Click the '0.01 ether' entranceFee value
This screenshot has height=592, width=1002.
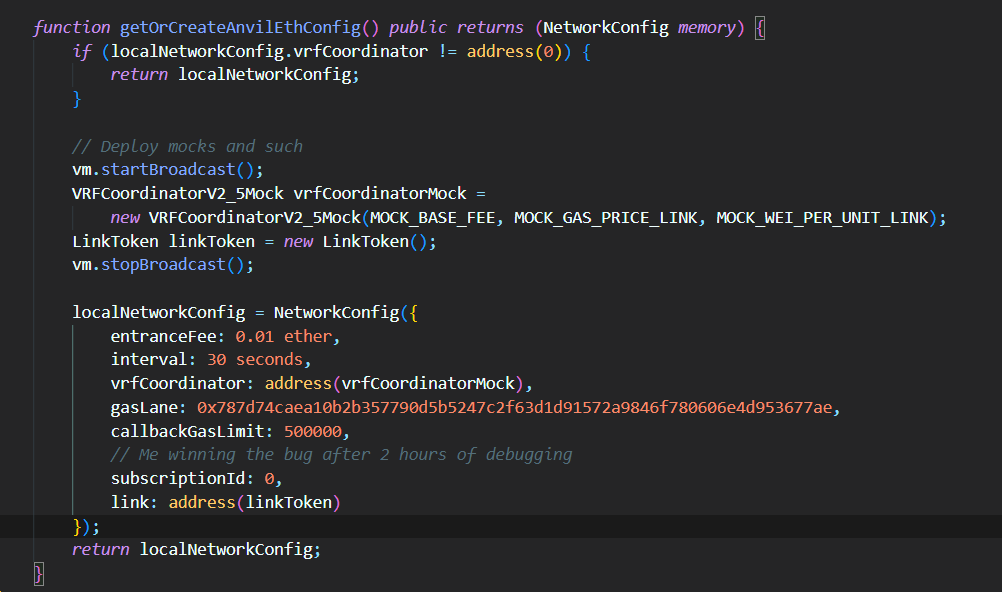coord(284,336)
